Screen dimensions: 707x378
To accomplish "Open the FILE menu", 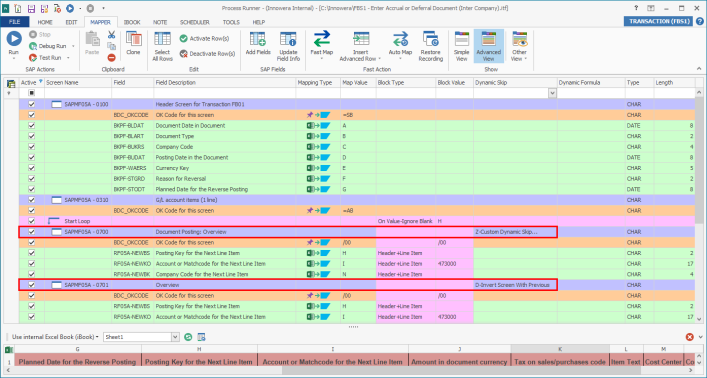I will click(15, 22).
